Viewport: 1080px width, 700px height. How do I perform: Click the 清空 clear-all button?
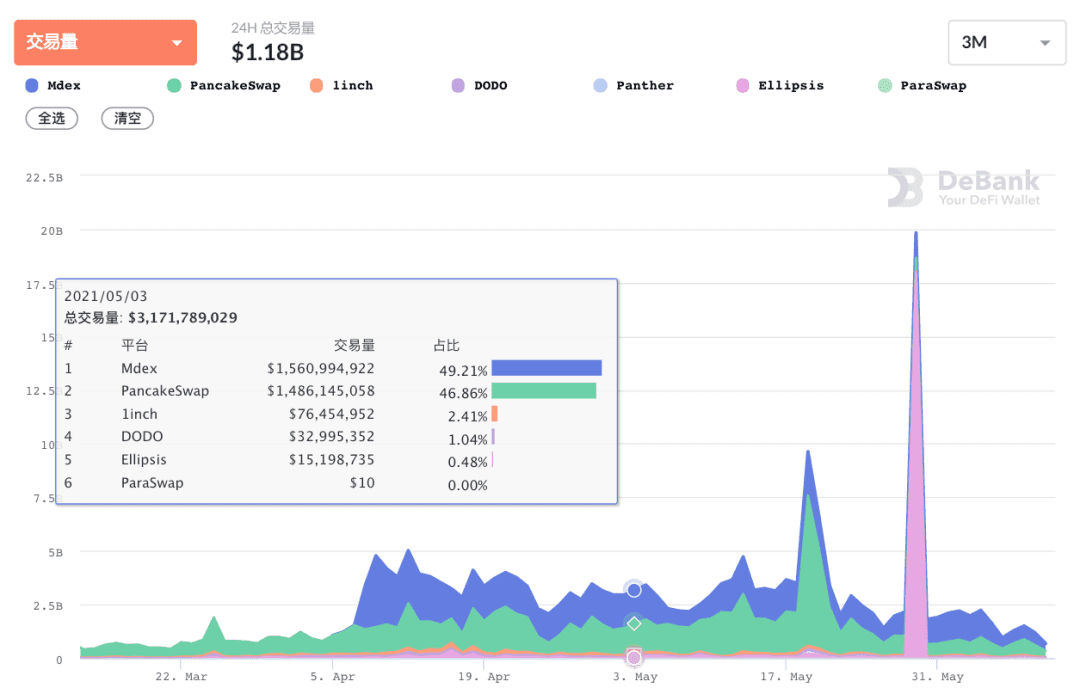point(127,119)
